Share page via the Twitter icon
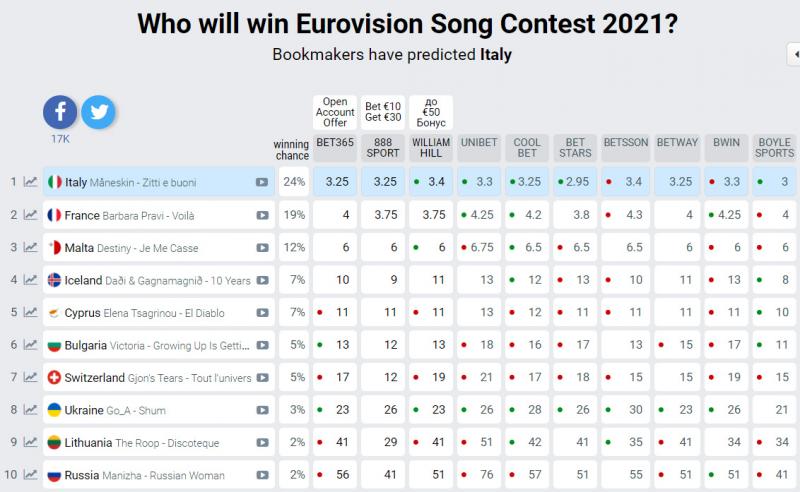The image size is (800, 492). click(98, 112)
